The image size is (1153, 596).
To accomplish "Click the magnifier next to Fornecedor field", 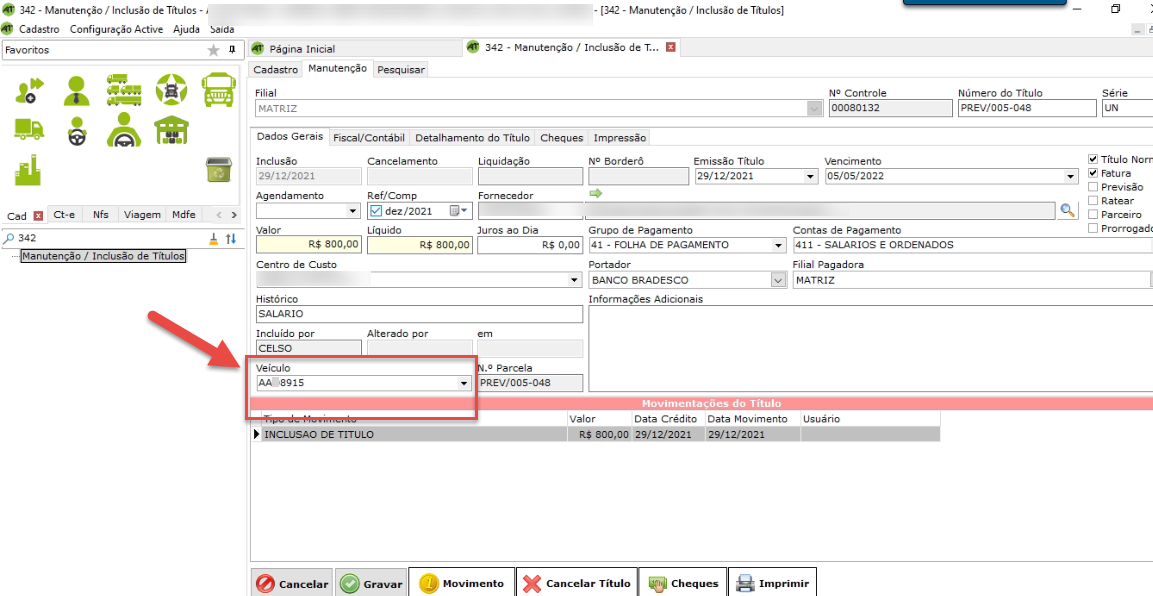I will pyautogui.click(x=1067, y=210).
